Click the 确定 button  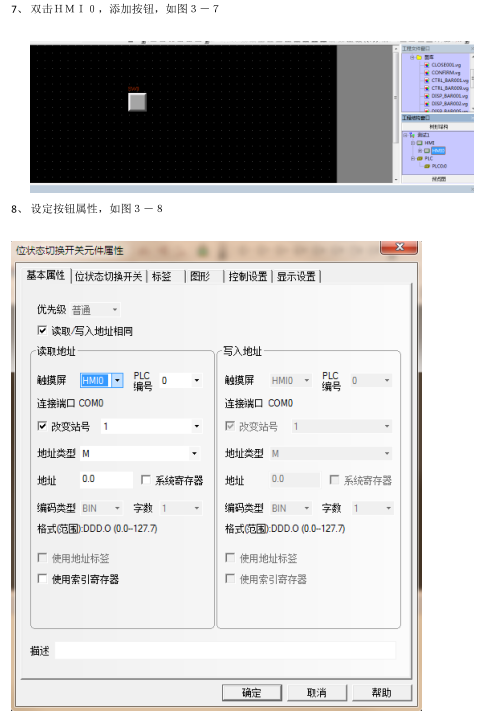tap(252, 693)
